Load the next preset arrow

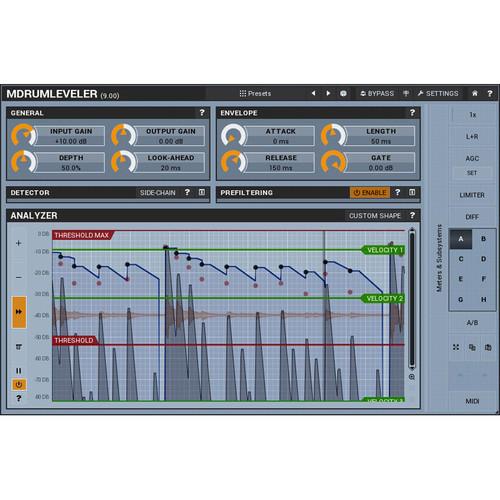click(328, 93)
